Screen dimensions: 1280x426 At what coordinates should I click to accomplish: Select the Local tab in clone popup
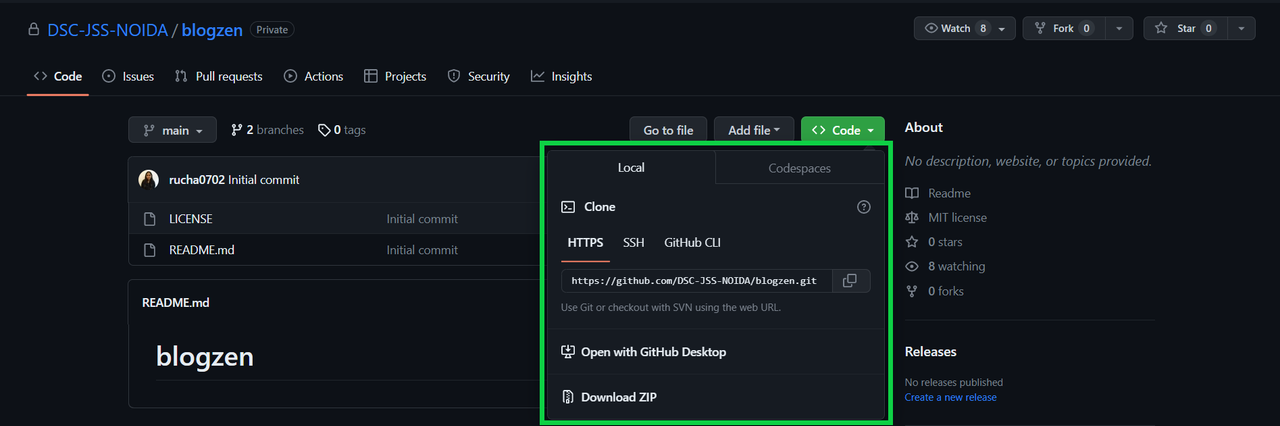click(x=631, y=168)
